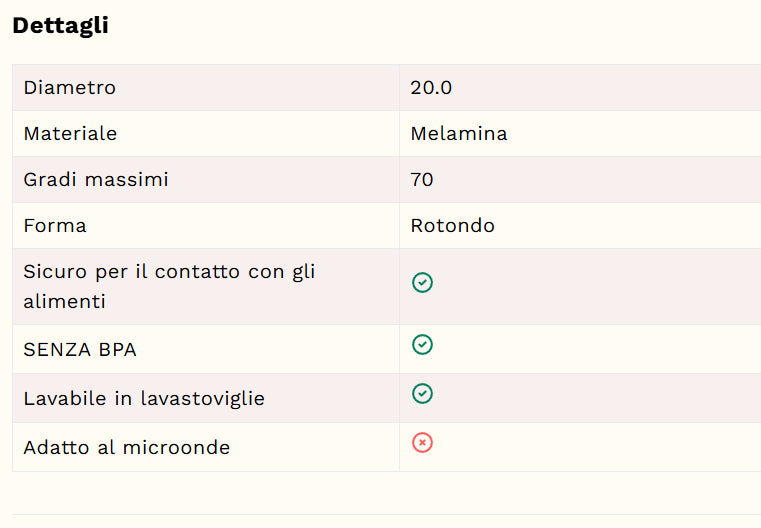Select the Rotondo shape value
This screenshot has height=528, width=761.
[452, 226]
